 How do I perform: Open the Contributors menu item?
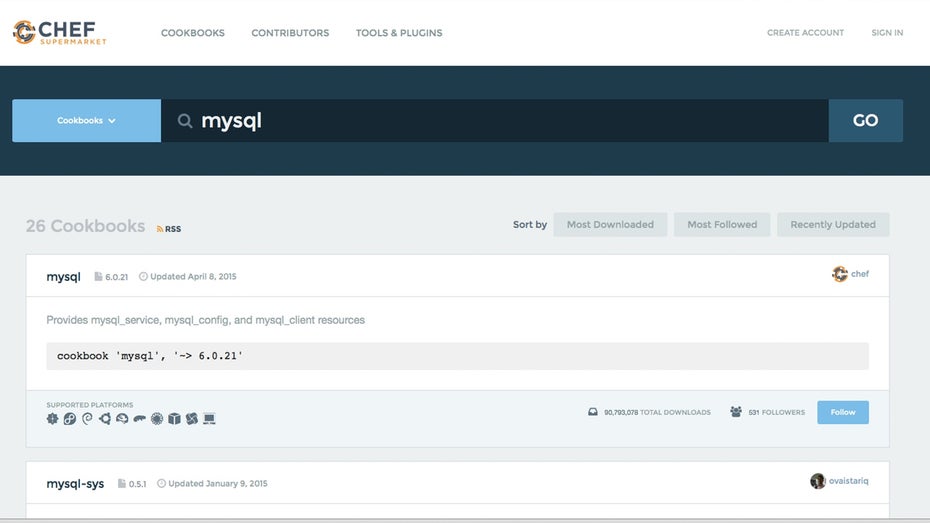click(290, 33)
